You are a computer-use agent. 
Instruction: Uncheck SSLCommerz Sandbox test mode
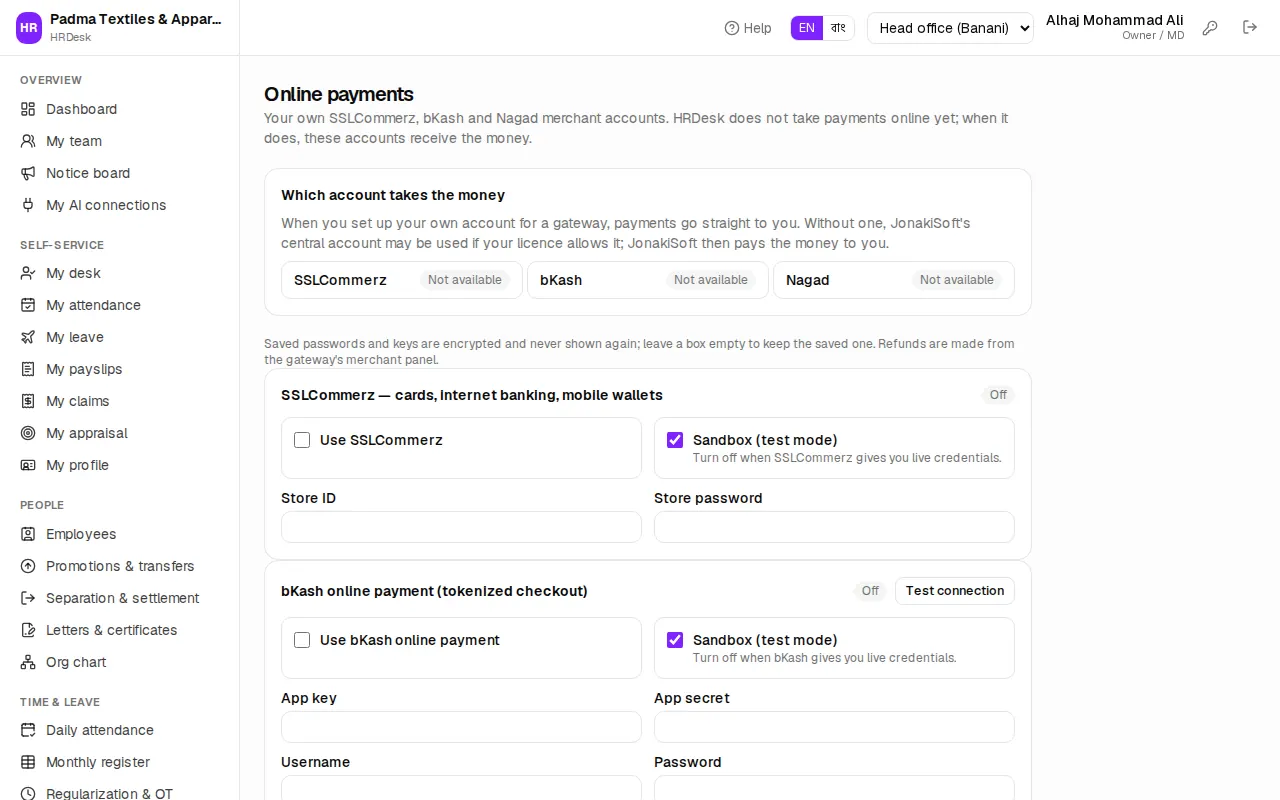click(675, 440)
